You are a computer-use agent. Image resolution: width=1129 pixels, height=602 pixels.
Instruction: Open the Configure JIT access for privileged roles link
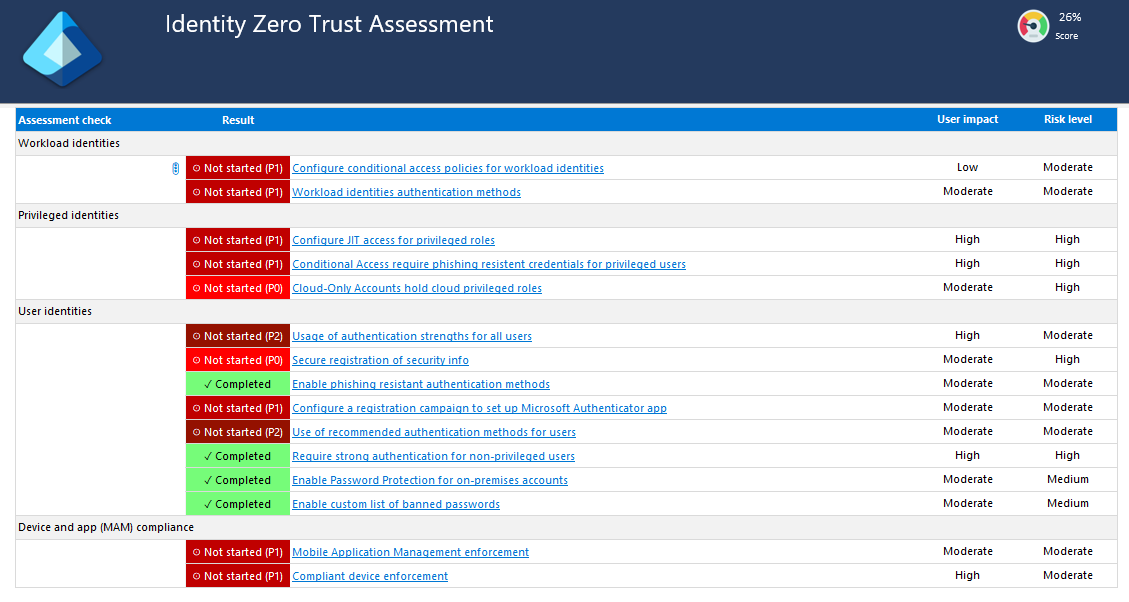tap(393, 240)
